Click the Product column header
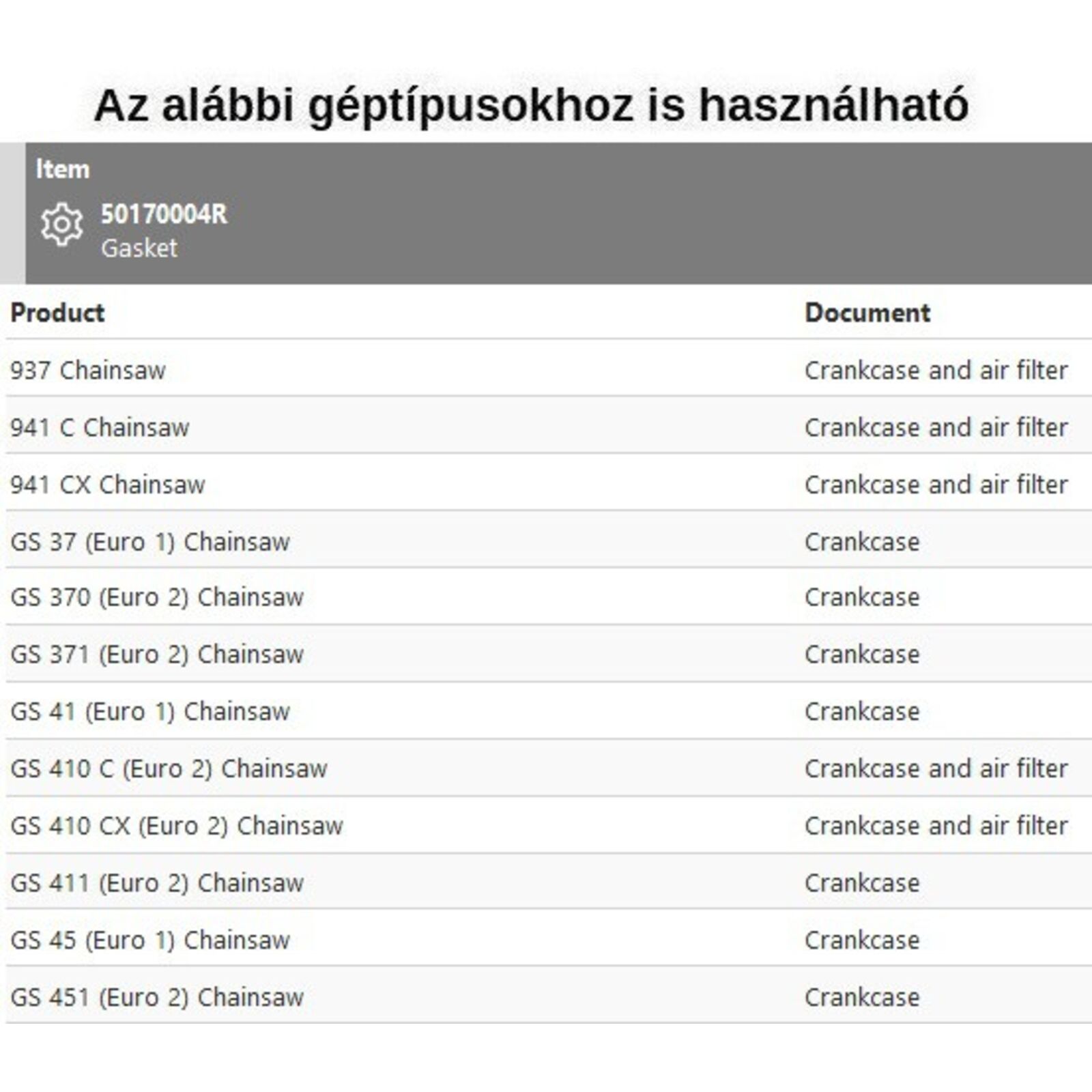 pos(57,313)
